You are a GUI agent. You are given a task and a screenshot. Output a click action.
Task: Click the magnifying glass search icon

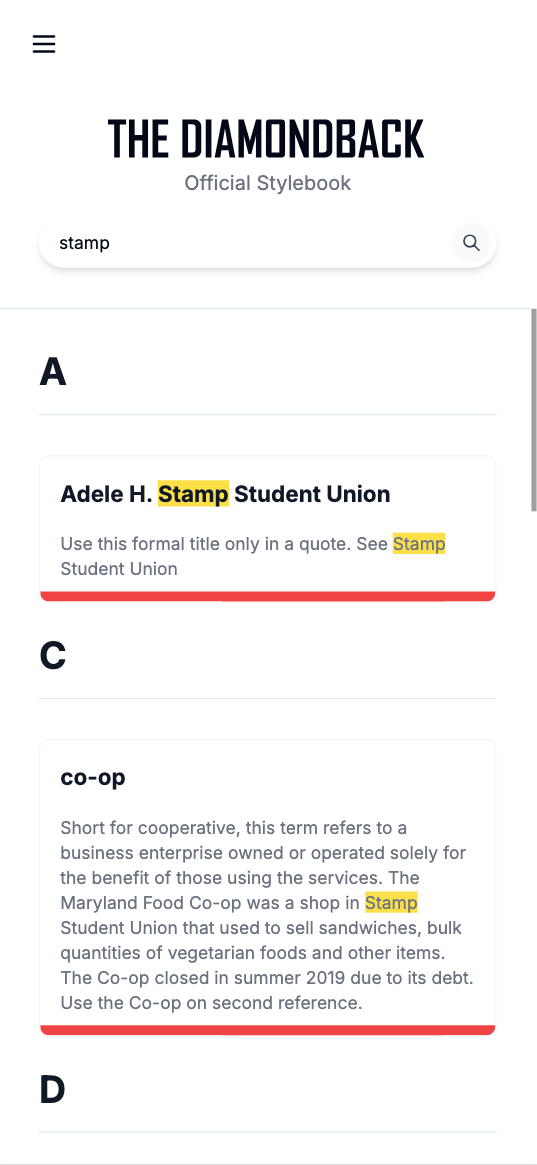point(471,242)
